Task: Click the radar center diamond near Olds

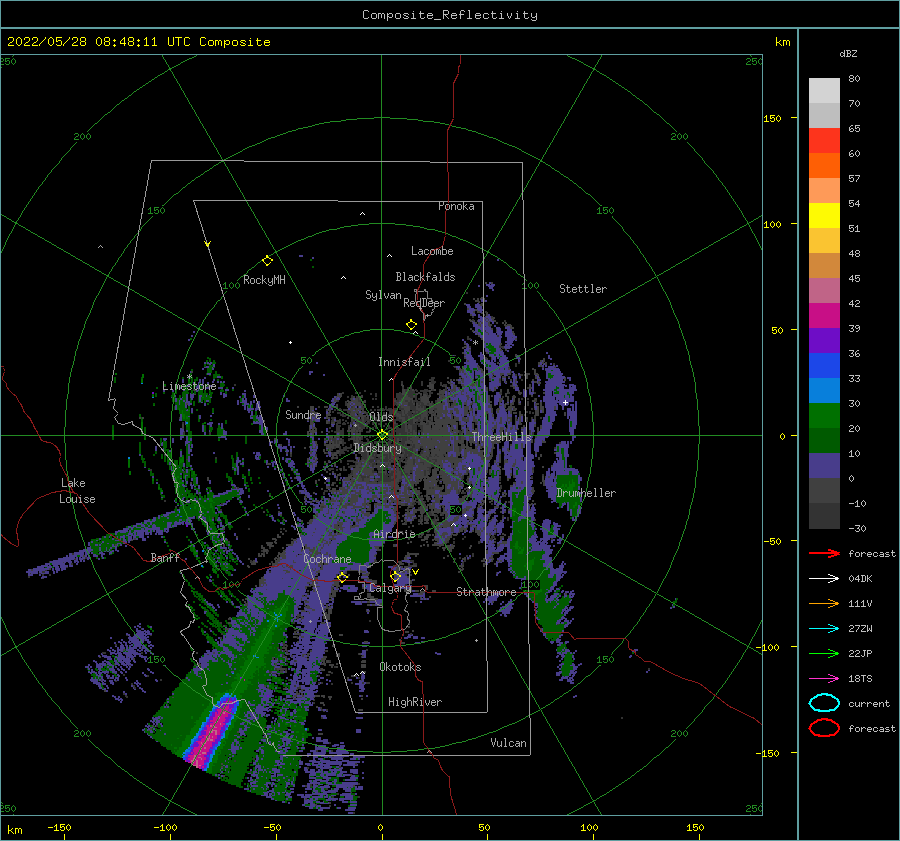Action: tap(382, 435)
